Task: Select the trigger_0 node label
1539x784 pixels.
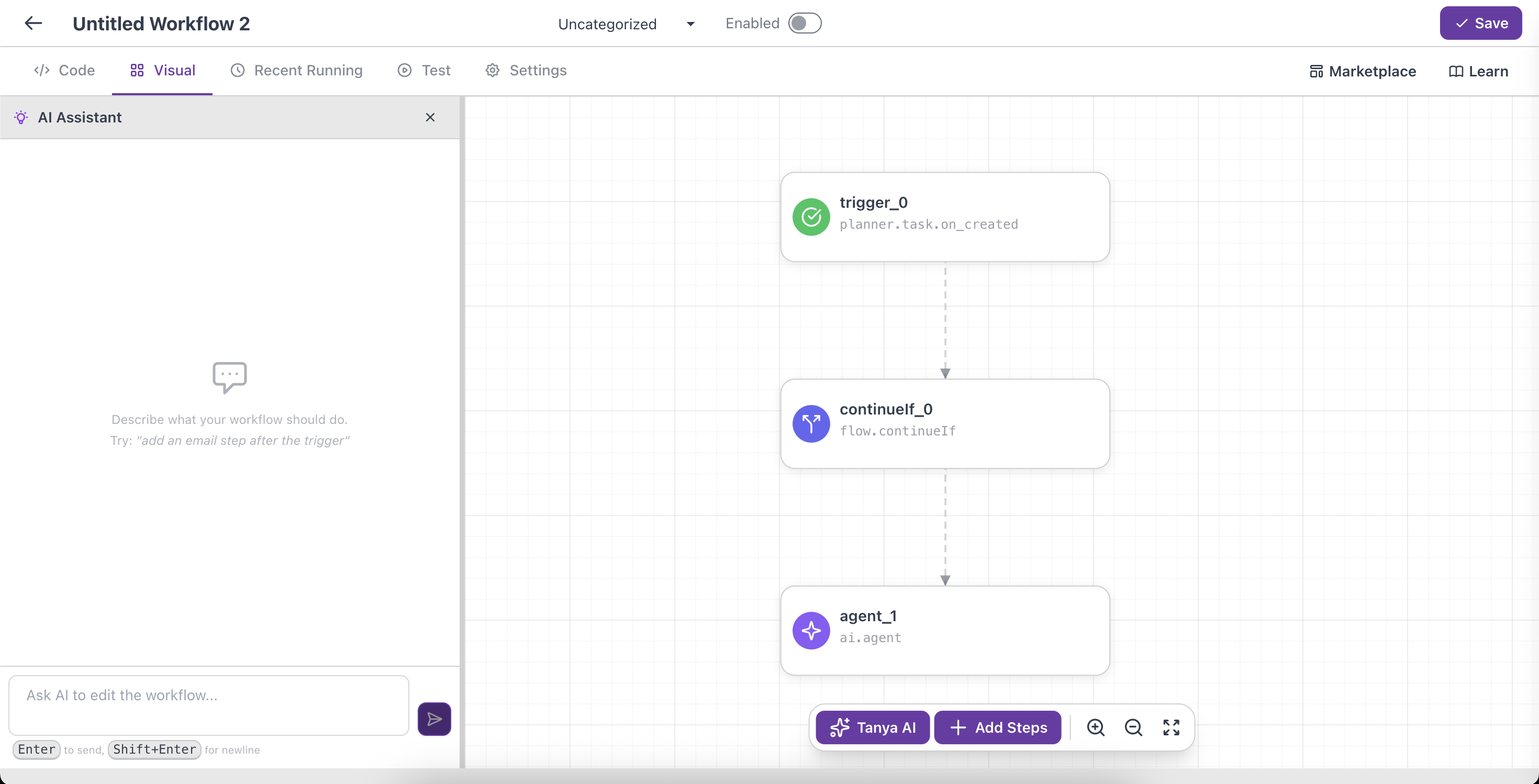Action: tap(874, 203)
